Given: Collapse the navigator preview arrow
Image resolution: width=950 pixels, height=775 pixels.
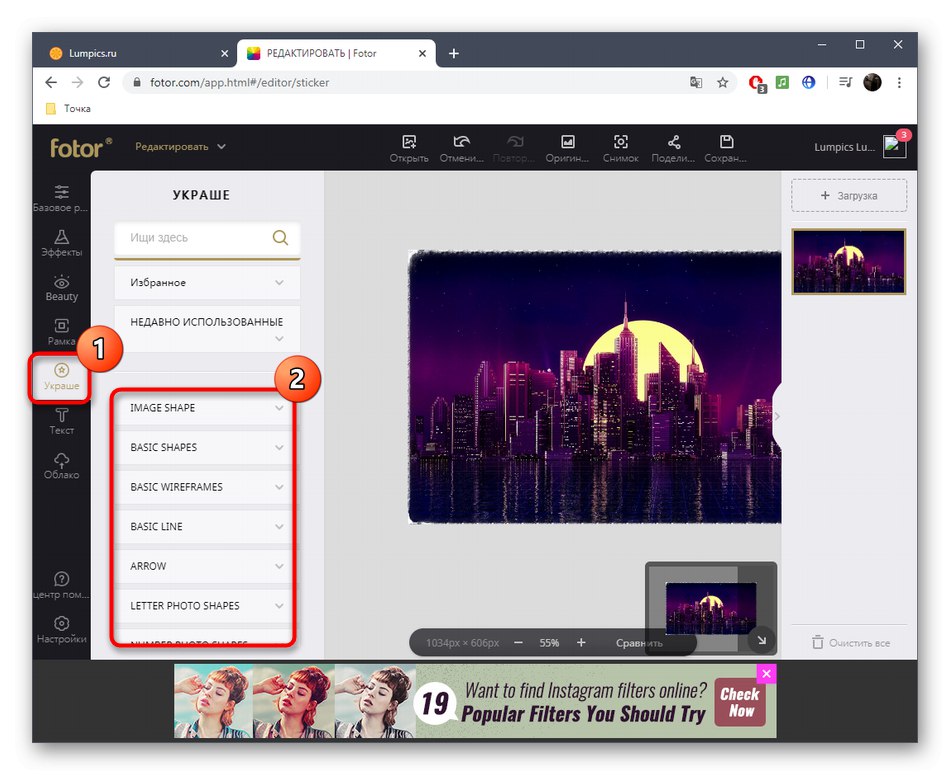Looking at the screenshot, I should (x=762, y=640).
